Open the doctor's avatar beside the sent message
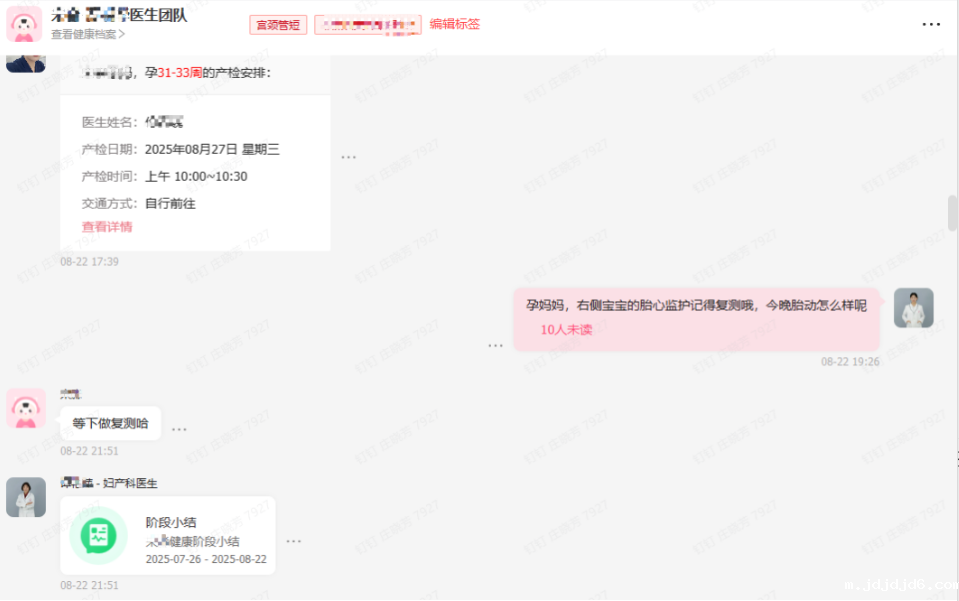The image size is (959, 601). 914,307
